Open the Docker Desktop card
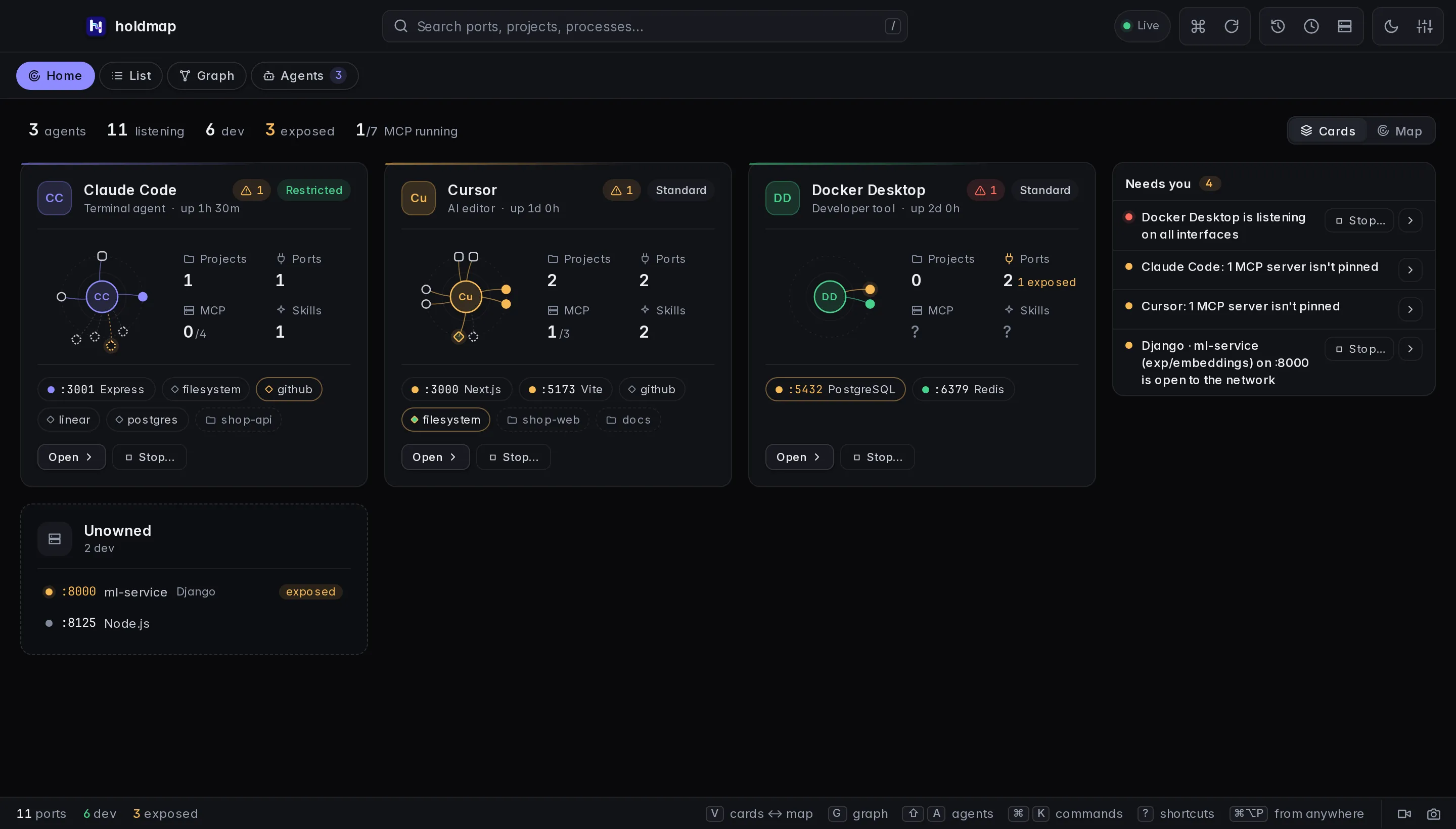1456x829 pixels. tap(799, 457)
